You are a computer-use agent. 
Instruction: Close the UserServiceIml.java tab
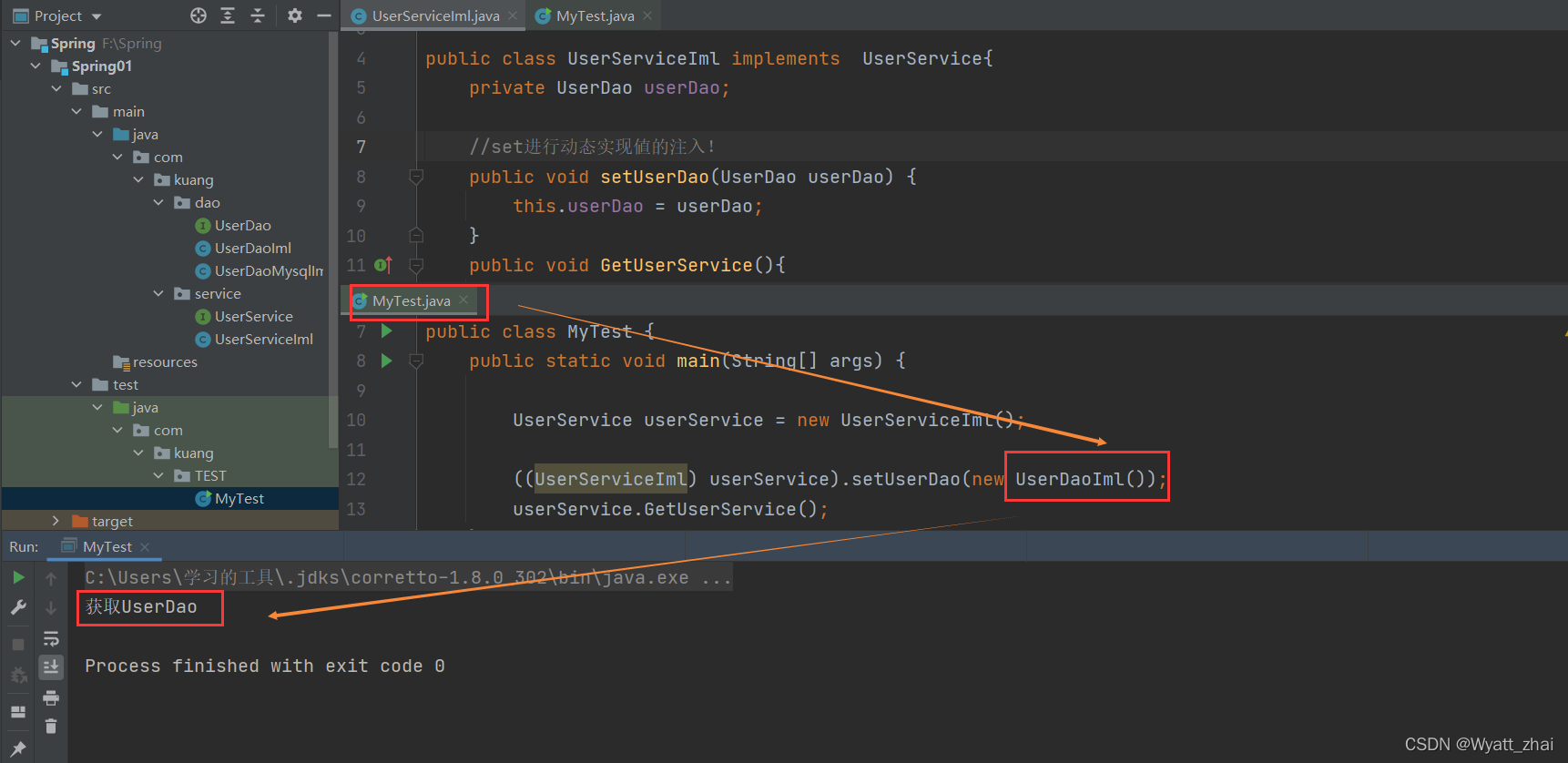(513, 15)
